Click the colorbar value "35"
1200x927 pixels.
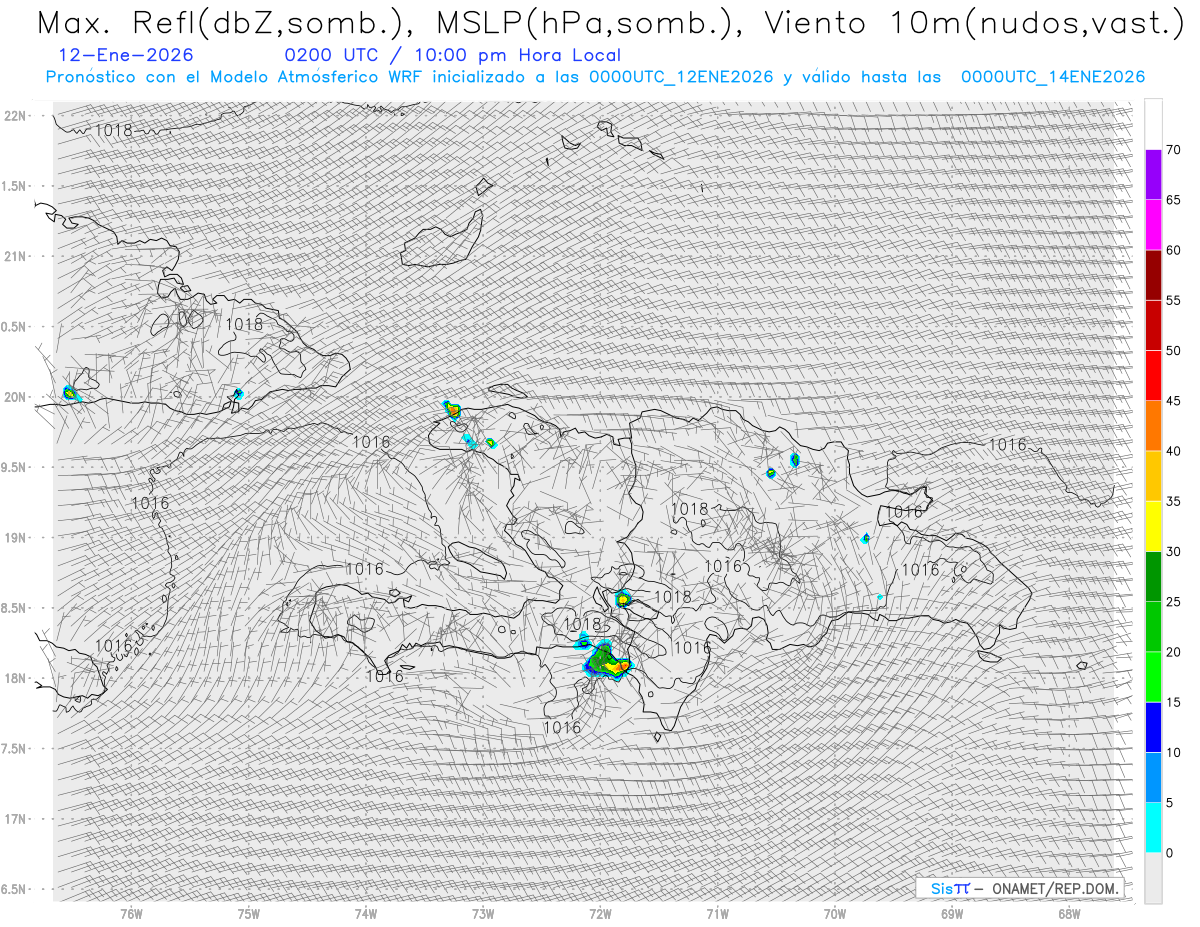[x=1173, y=501]
